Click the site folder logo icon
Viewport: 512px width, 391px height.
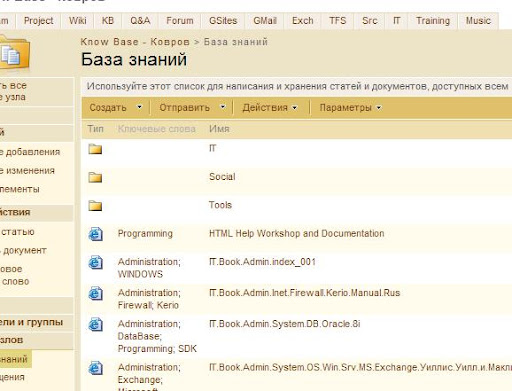[14, 53]
